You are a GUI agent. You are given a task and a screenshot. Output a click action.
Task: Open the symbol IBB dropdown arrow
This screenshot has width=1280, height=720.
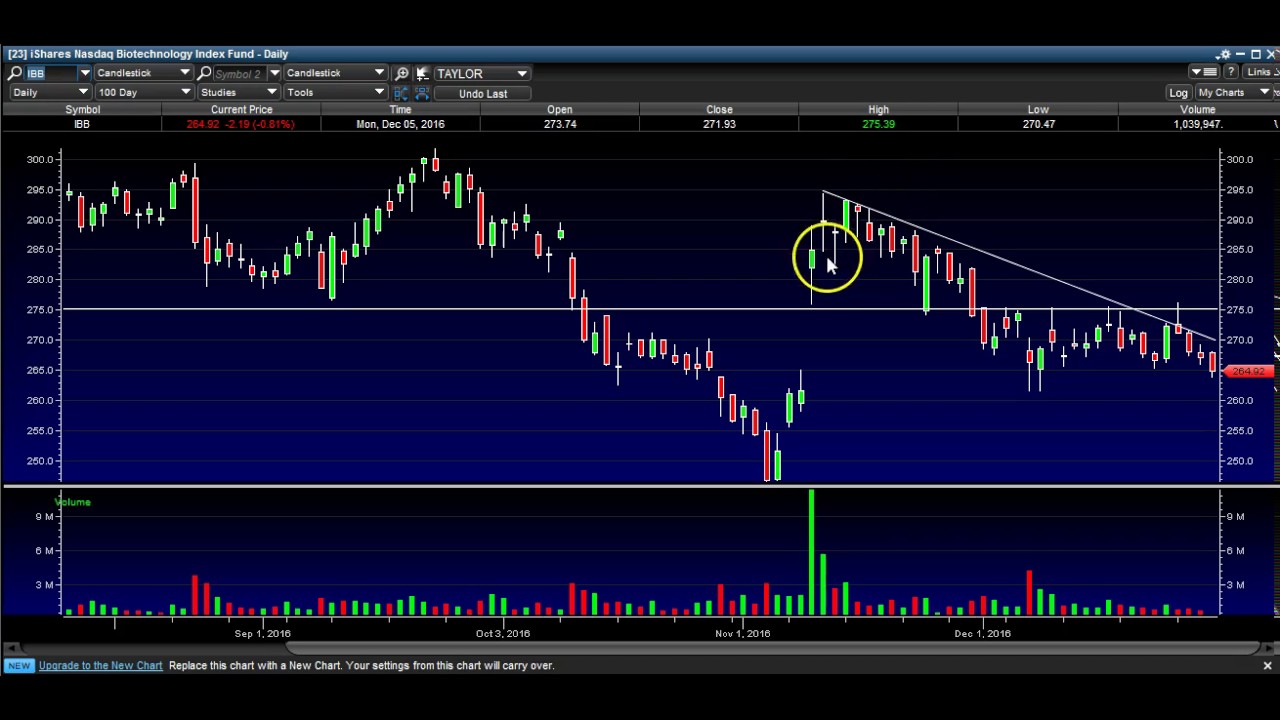pos(85,73)
